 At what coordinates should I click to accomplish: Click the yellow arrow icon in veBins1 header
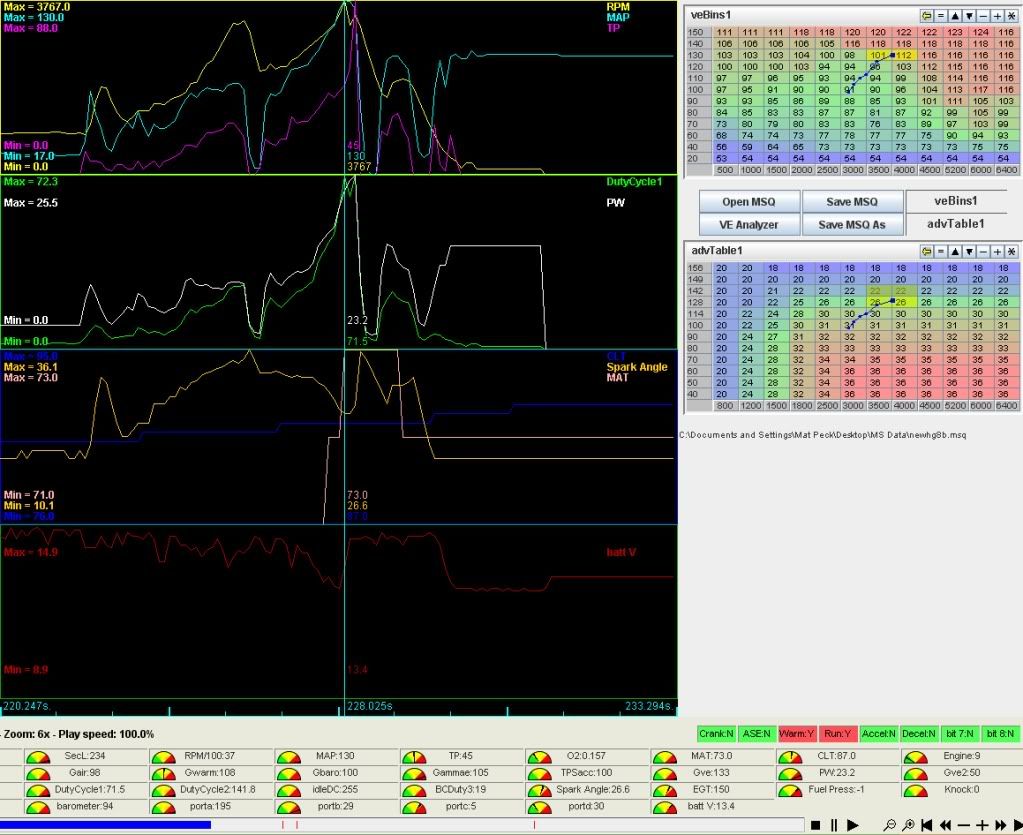pos(926,16)
